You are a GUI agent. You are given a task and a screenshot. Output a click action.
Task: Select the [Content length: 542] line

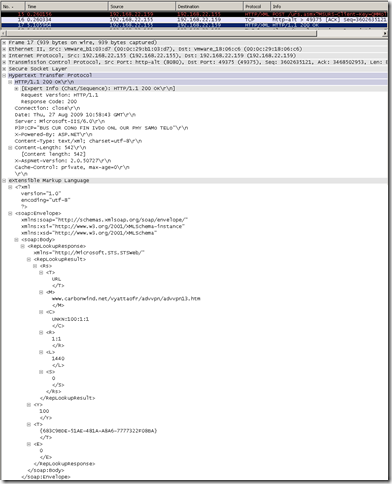53,154
